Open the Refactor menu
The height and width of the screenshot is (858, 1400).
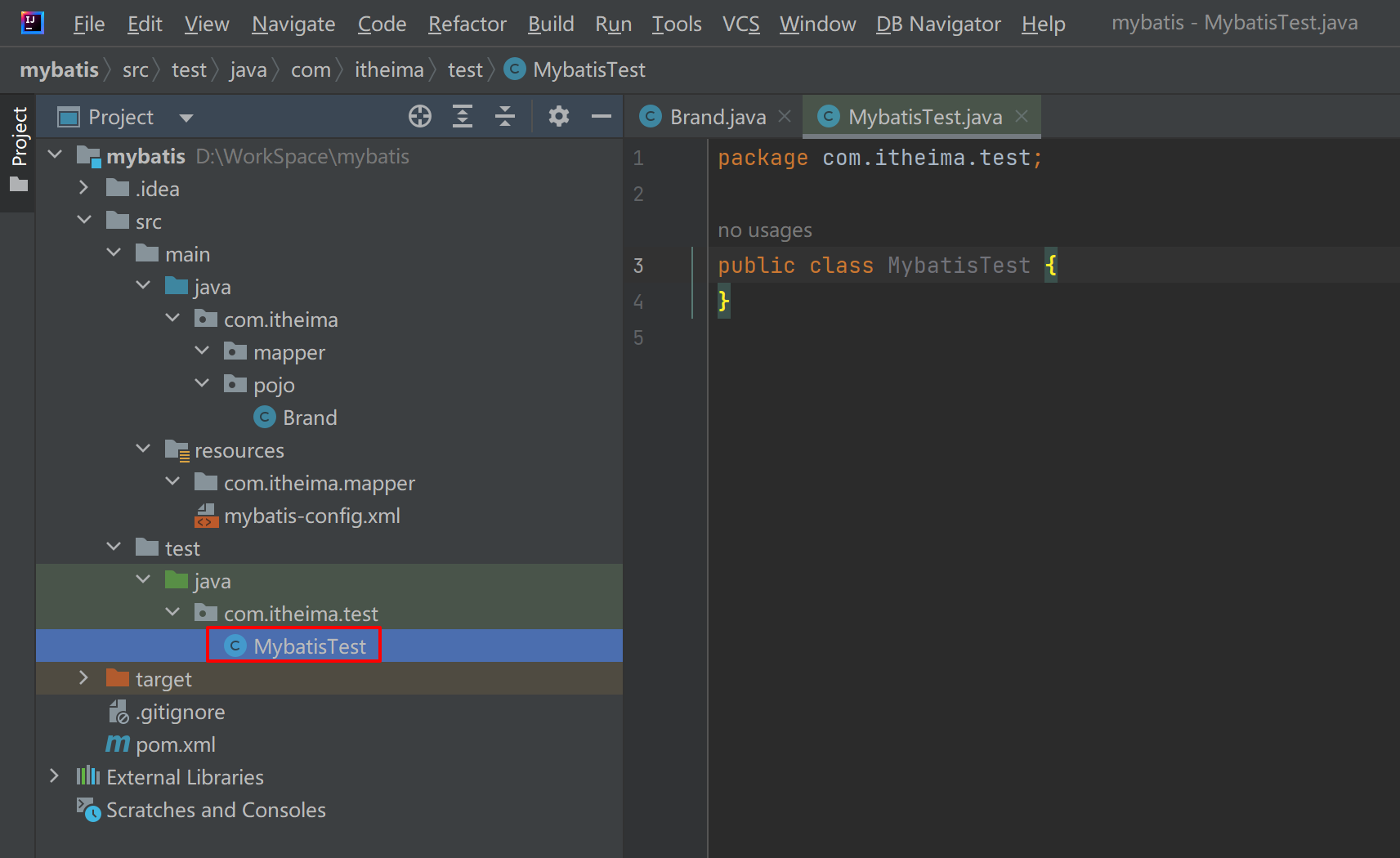click(x=467, y=25)
